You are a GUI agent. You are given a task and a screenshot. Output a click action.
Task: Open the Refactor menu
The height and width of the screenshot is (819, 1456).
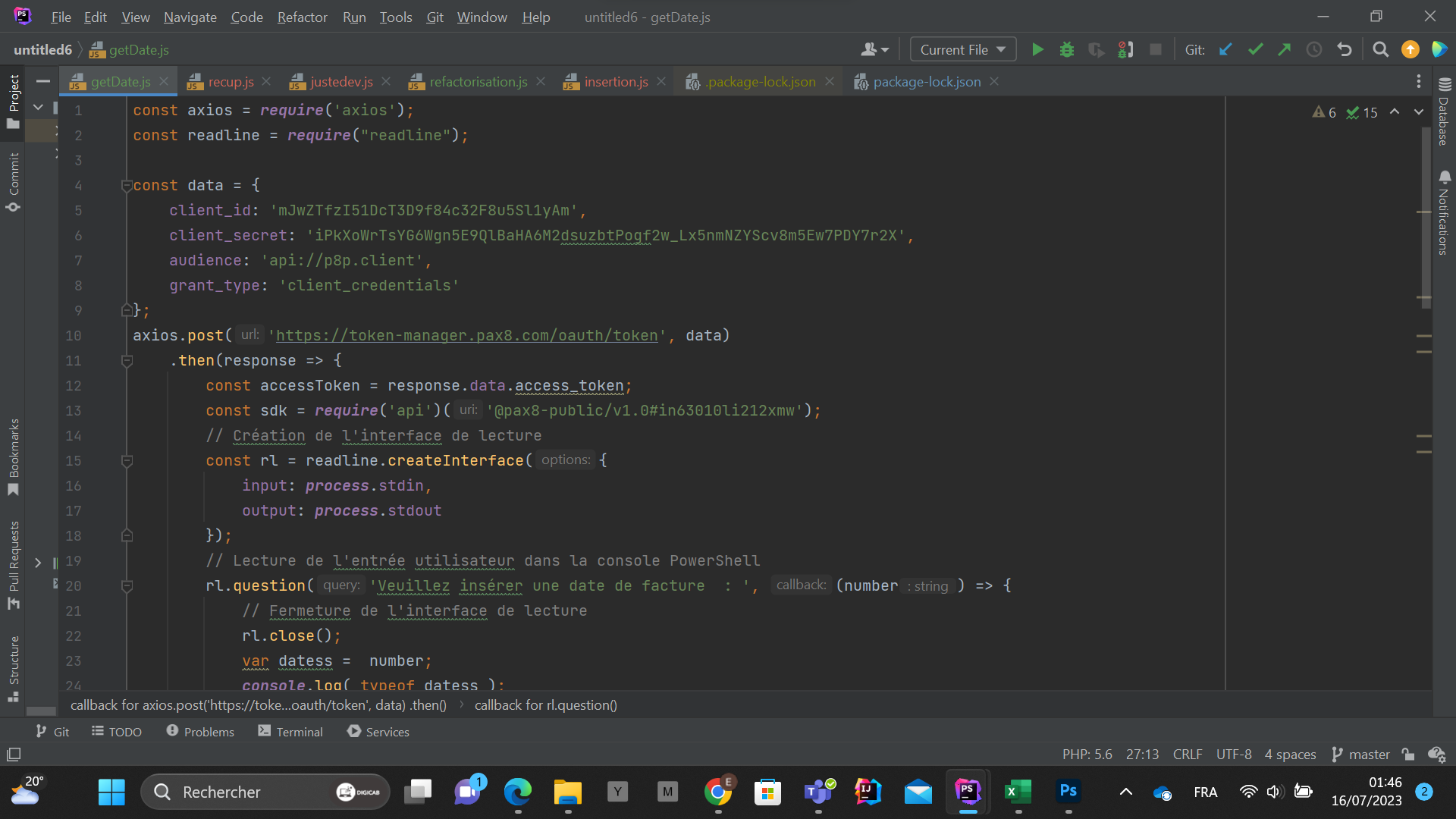[302, 17]
